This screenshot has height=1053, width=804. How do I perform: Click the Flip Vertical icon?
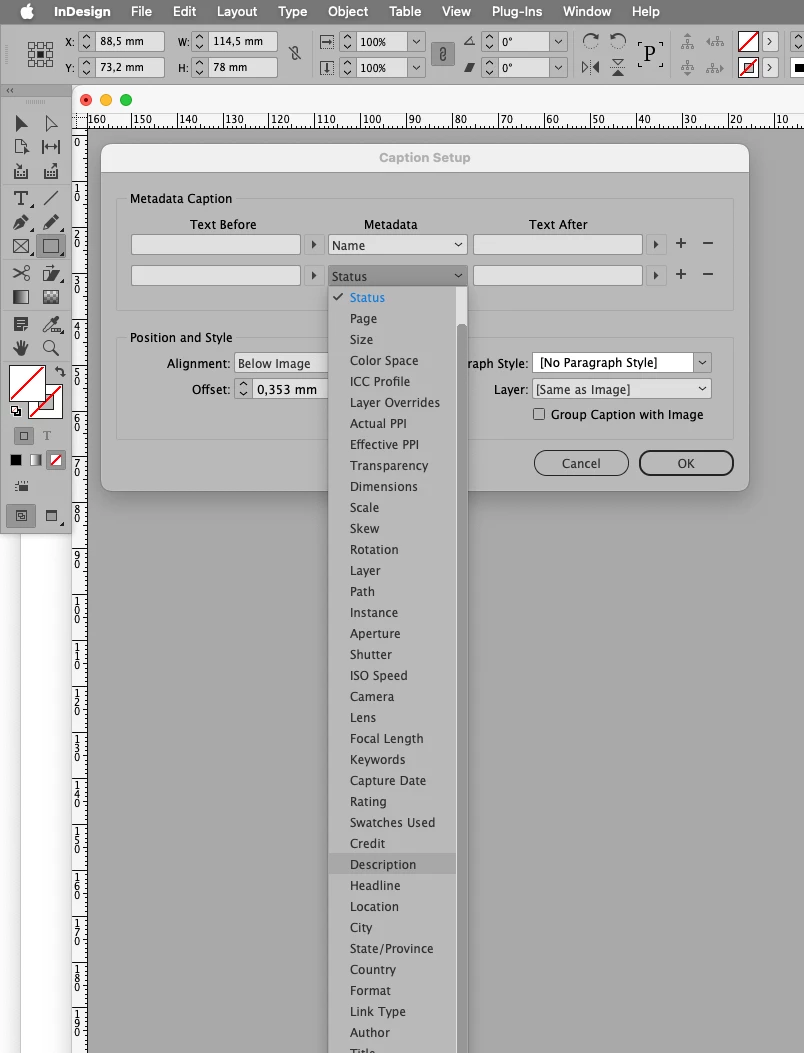[618, 67]
